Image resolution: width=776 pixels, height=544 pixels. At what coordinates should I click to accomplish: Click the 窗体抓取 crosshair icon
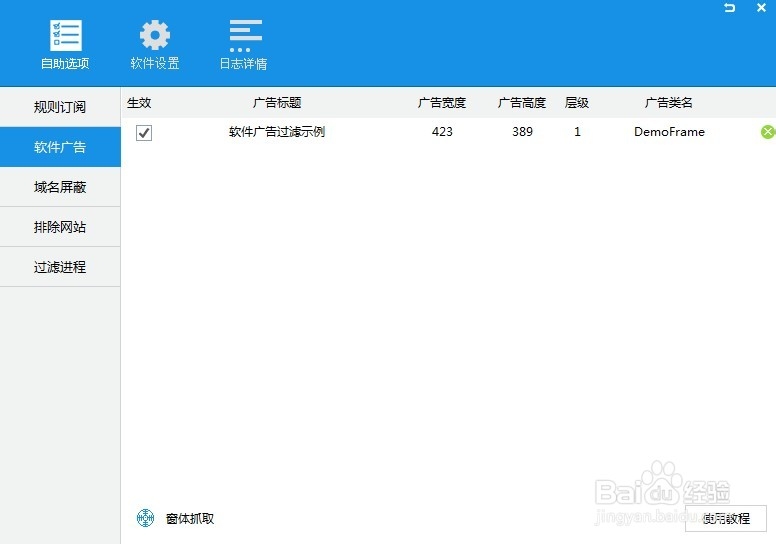[x=146, y=518]
